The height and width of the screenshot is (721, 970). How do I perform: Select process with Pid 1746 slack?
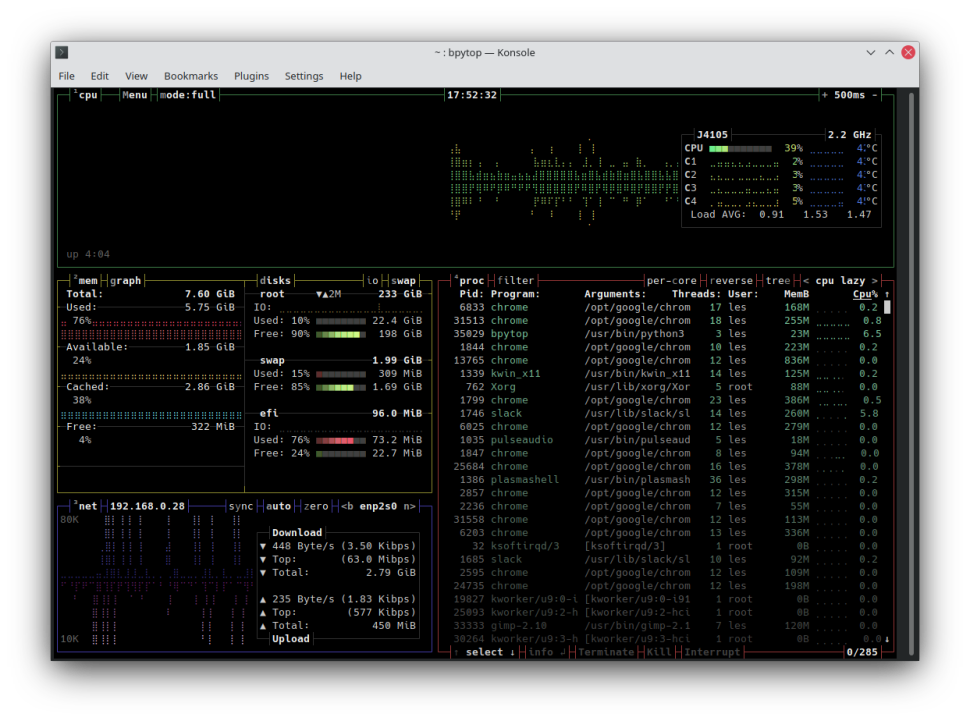(667, 413)
